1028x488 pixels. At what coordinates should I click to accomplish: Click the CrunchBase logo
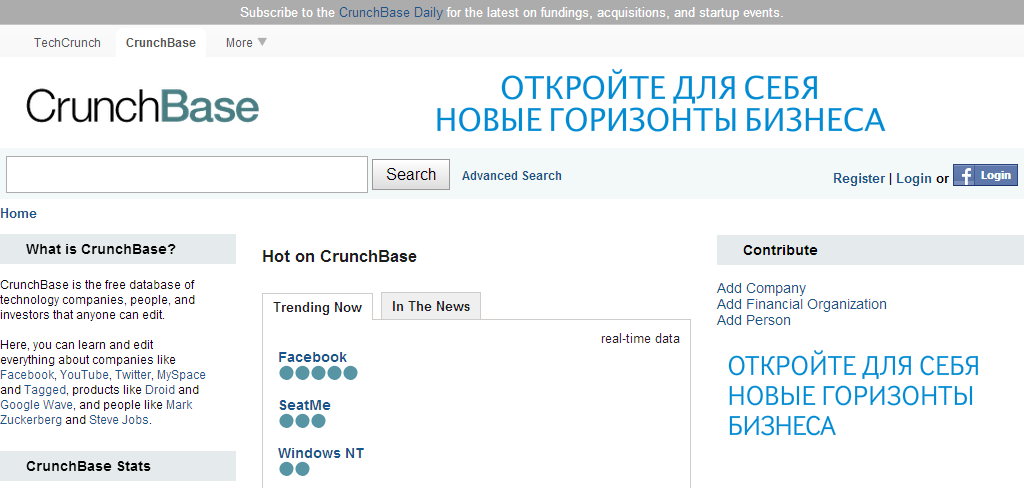[x=142, y=106]
